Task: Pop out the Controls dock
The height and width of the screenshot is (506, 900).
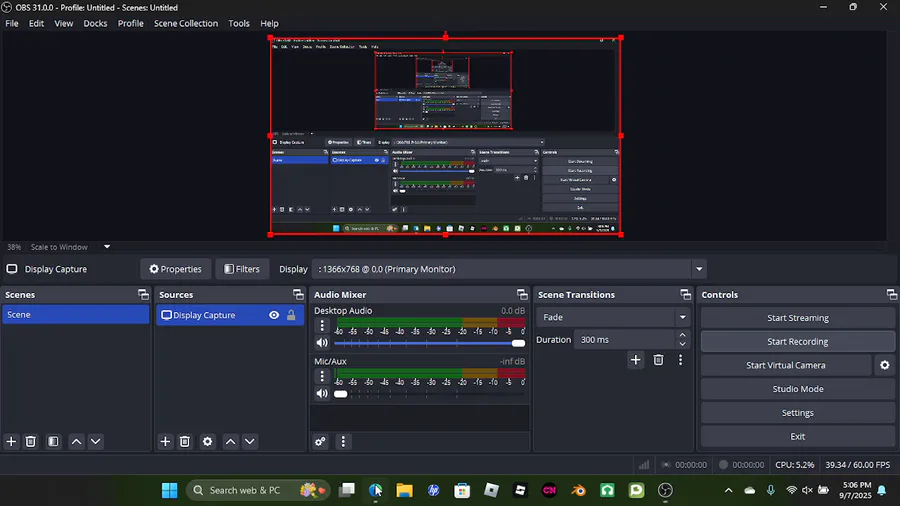Action: (891, 294)
